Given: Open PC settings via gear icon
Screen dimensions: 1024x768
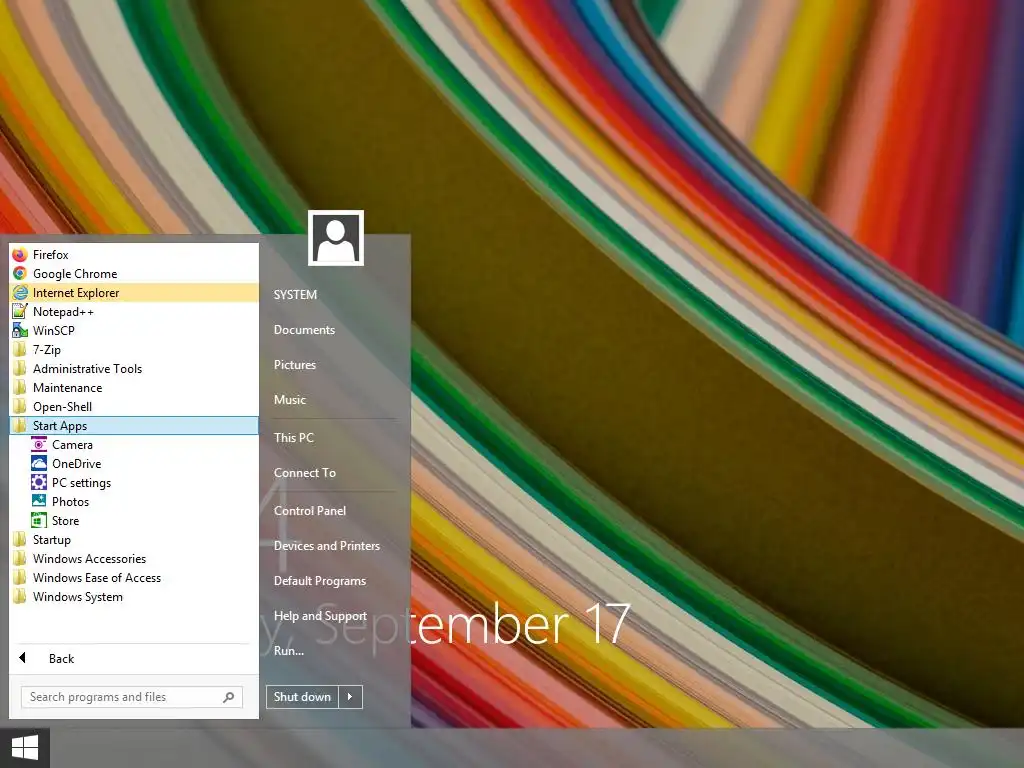Looking at the screenshot, I should tap(39, 483).
